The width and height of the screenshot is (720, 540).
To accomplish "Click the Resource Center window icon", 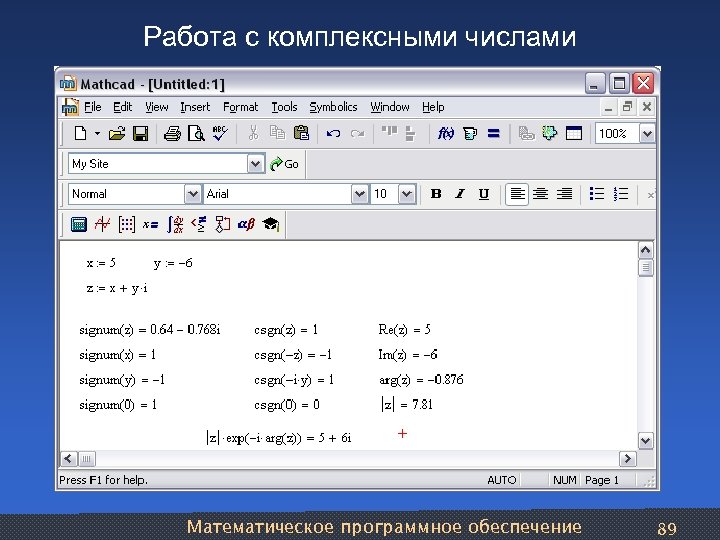I will tap(574, 134).
